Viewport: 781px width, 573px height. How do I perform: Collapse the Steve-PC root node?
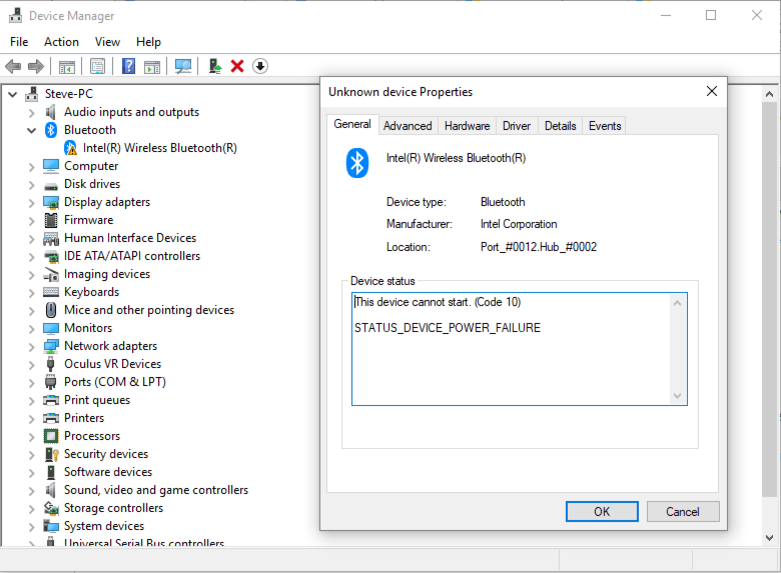pos(13,94)
